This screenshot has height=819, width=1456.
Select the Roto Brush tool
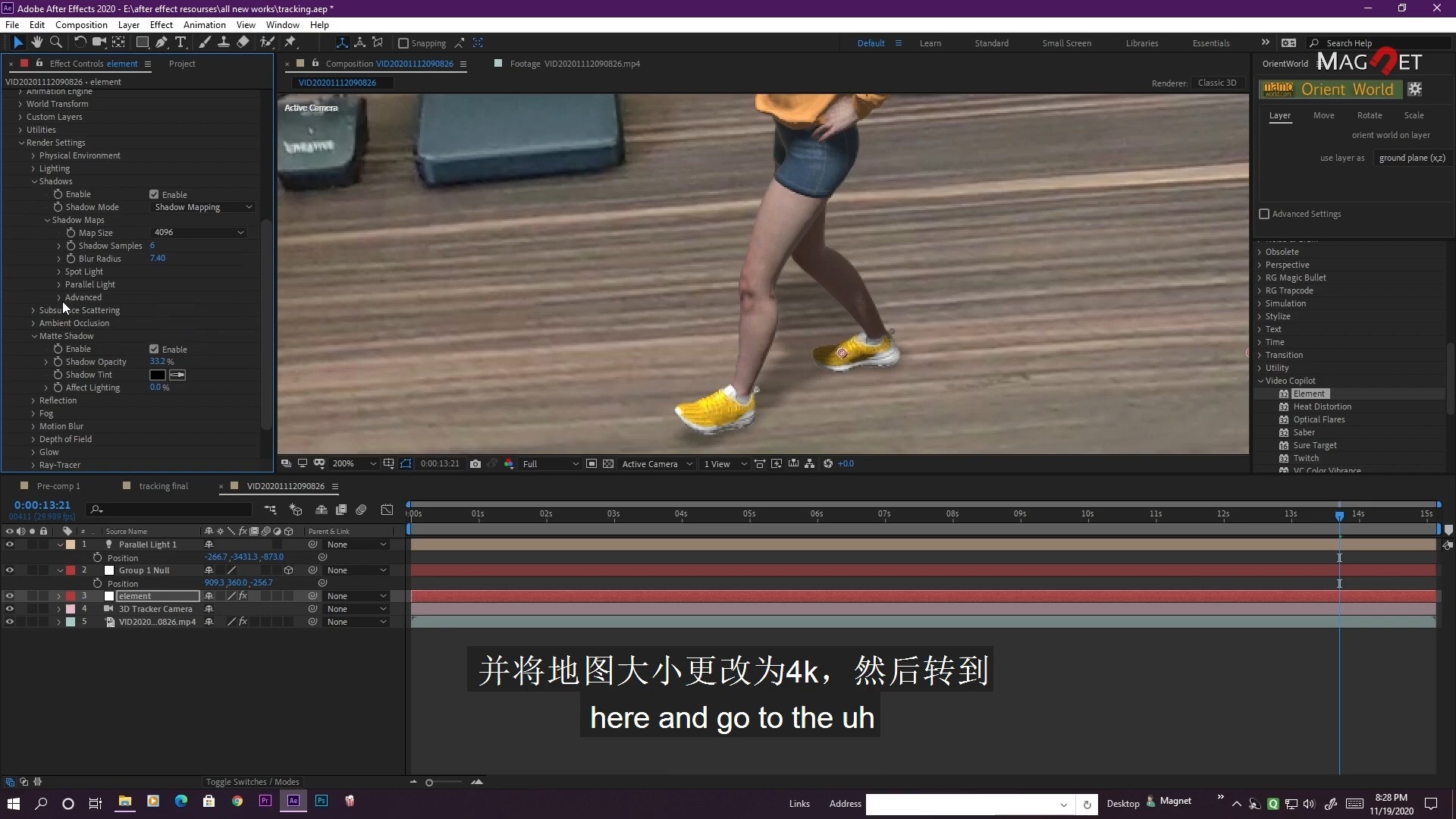[x=267, y=42]
